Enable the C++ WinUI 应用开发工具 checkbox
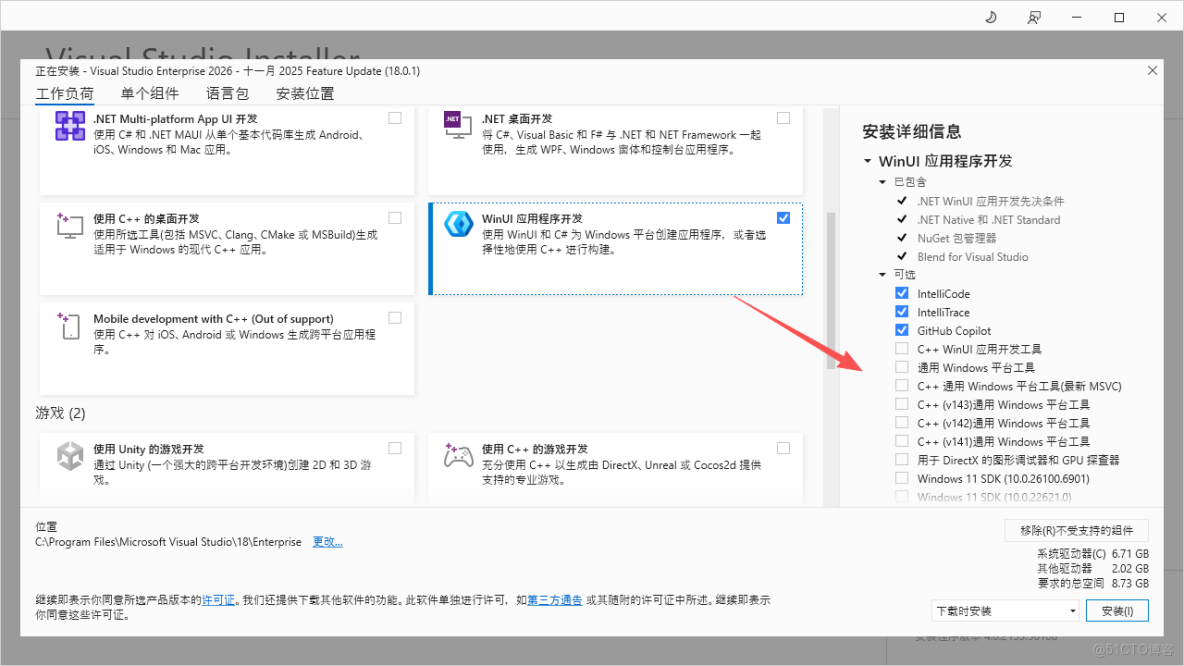This screenshot has height=666, width=1184. point(902,348)
